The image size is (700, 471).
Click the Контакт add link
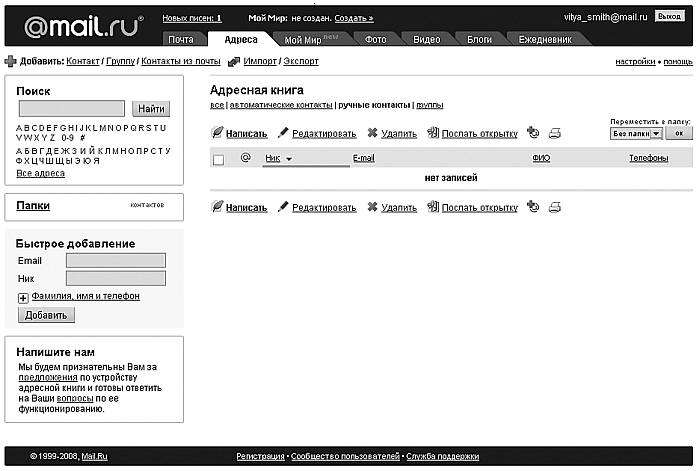pos(83,61)
